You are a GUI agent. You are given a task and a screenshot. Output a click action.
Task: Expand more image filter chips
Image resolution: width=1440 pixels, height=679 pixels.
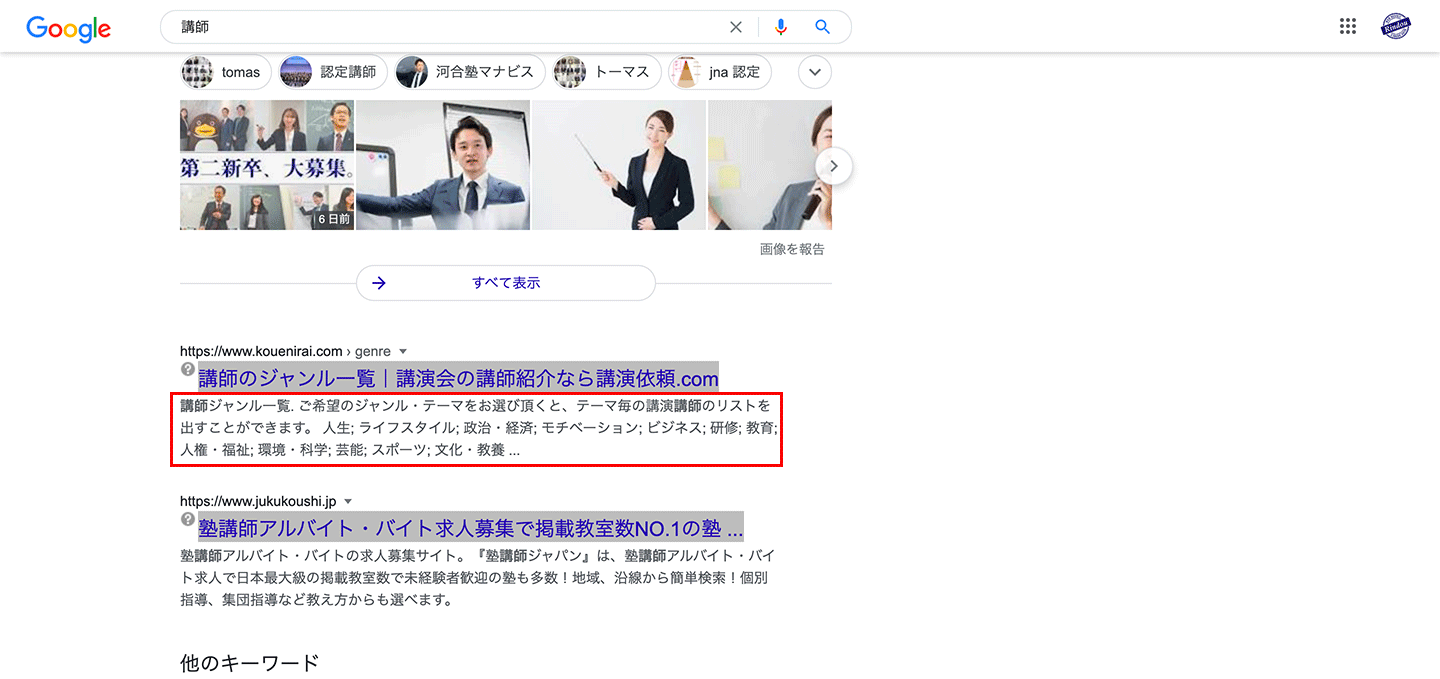pos(815,72)
